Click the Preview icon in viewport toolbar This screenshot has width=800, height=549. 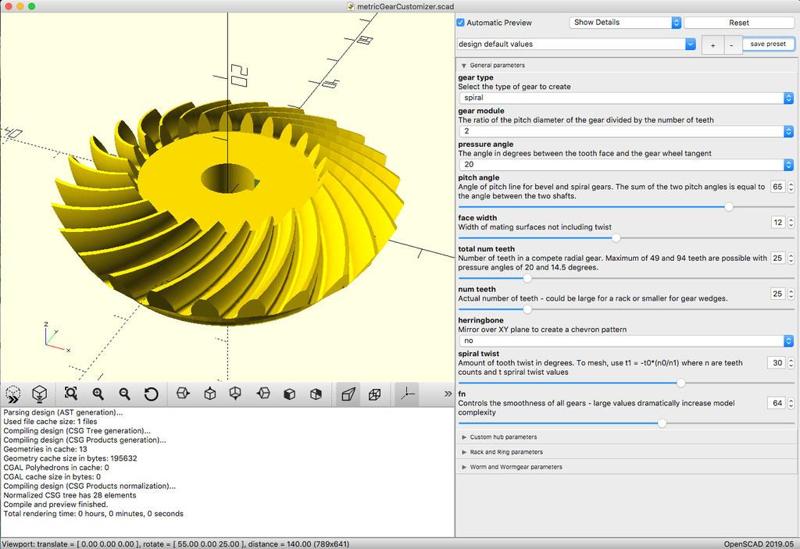tap(14, 394)
